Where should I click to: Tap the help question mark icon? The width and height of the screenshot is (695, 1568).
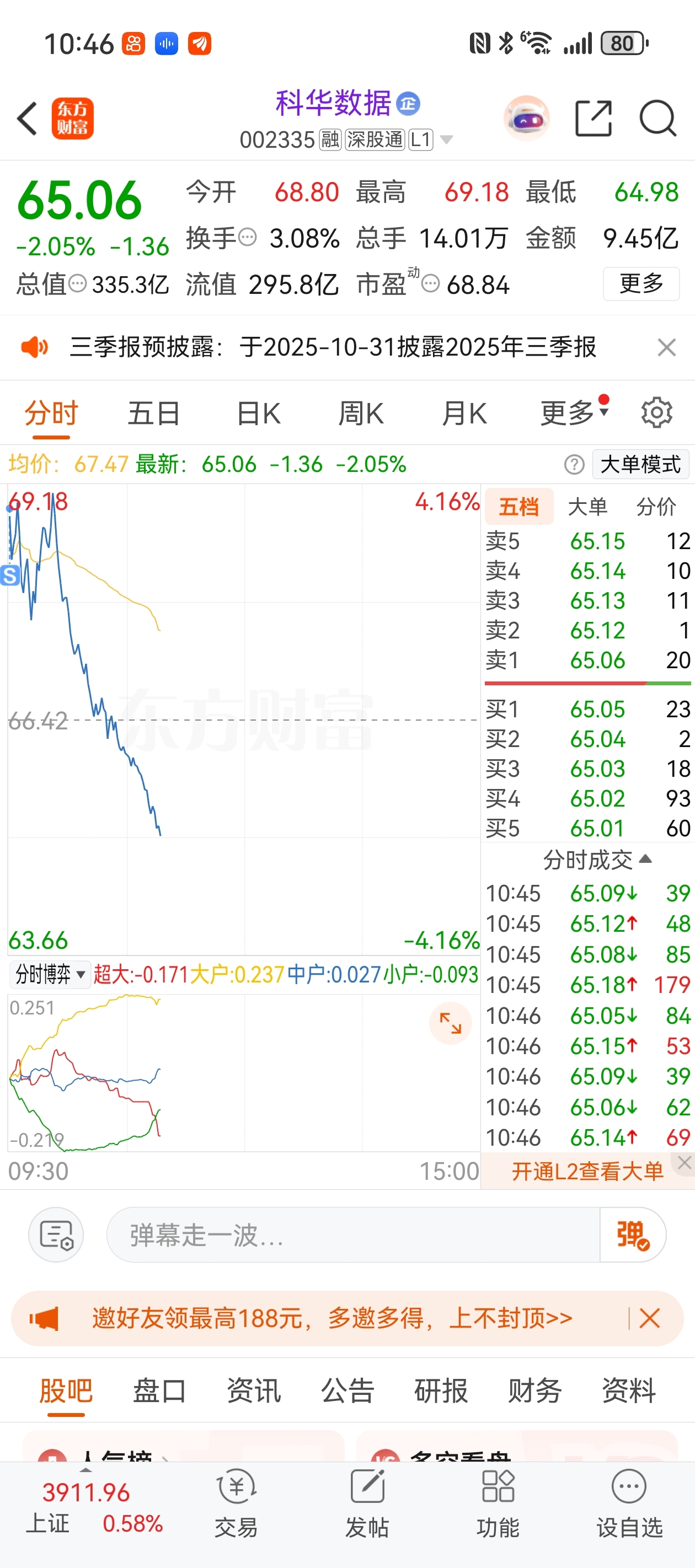coord(574,464)
